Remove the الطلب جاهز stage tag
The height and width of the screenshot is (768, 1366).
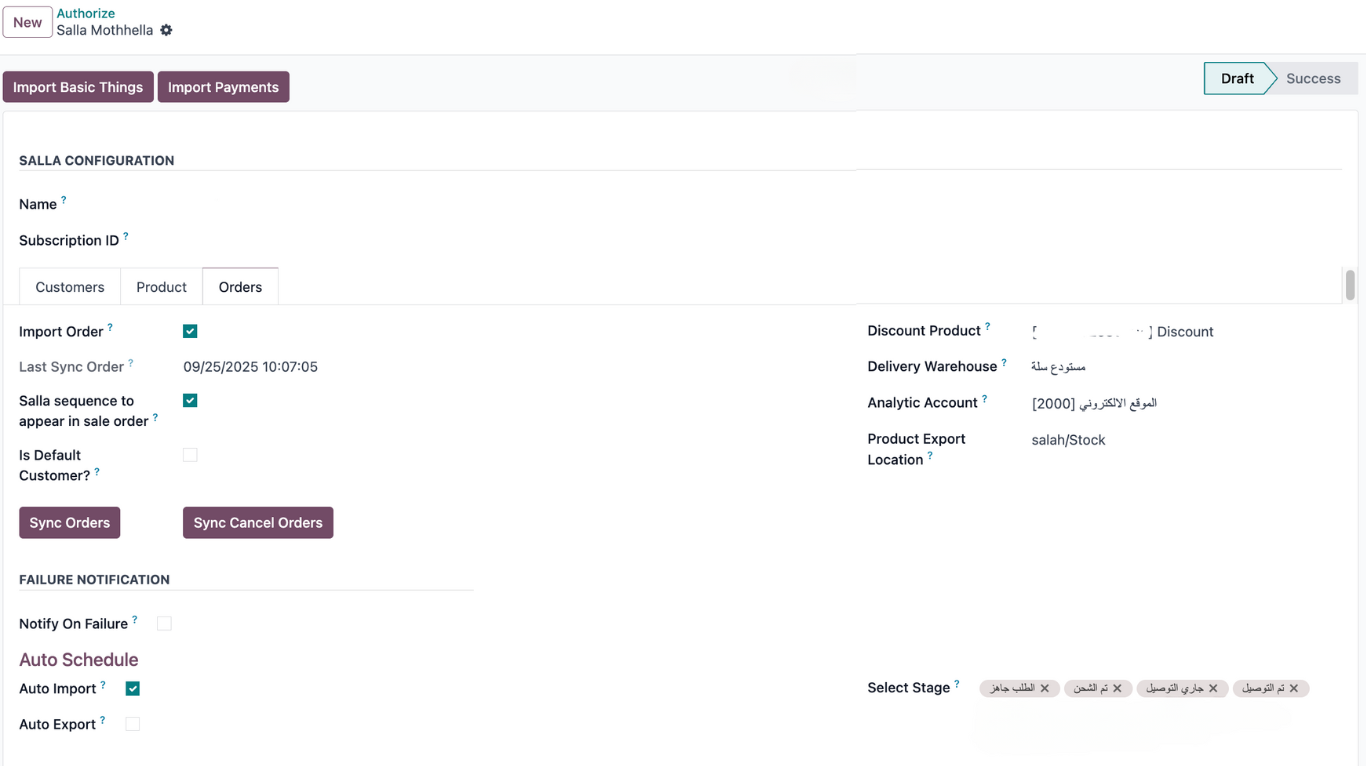coord(1045,688)
